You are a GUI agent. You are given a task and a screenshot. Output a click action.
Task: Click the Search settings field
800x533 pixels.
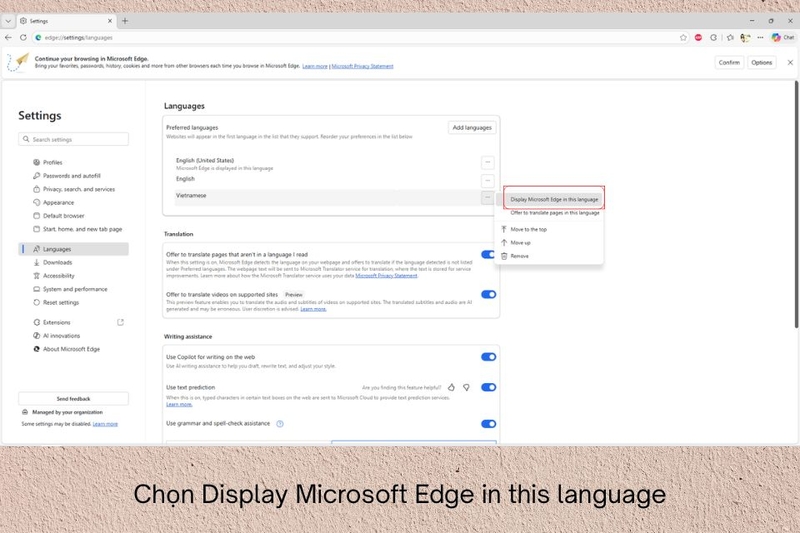(x=73, y=139)
